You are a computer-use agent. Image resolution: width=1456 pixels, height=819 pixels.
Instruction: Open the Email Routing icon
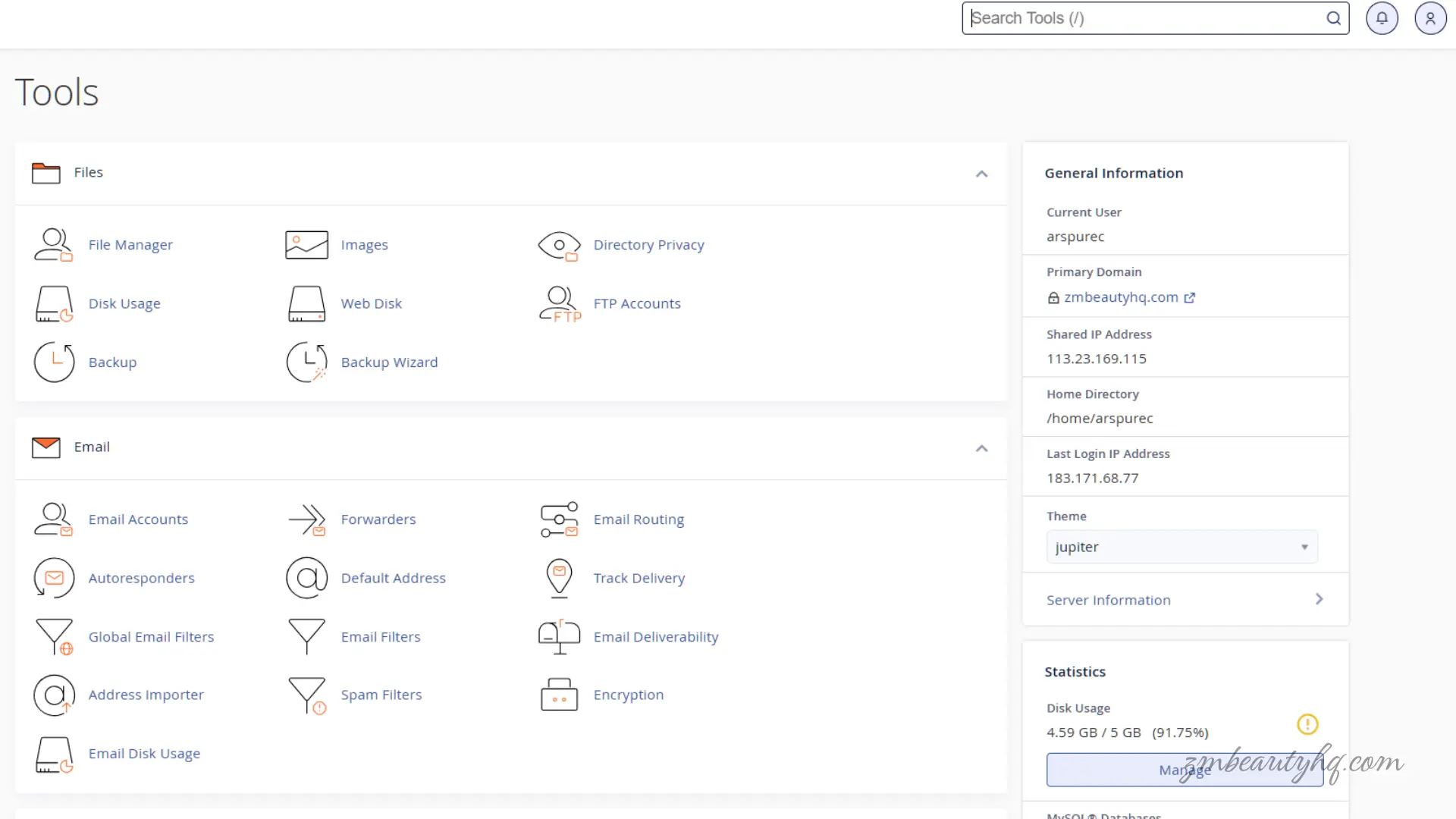[x=559, y=519]
